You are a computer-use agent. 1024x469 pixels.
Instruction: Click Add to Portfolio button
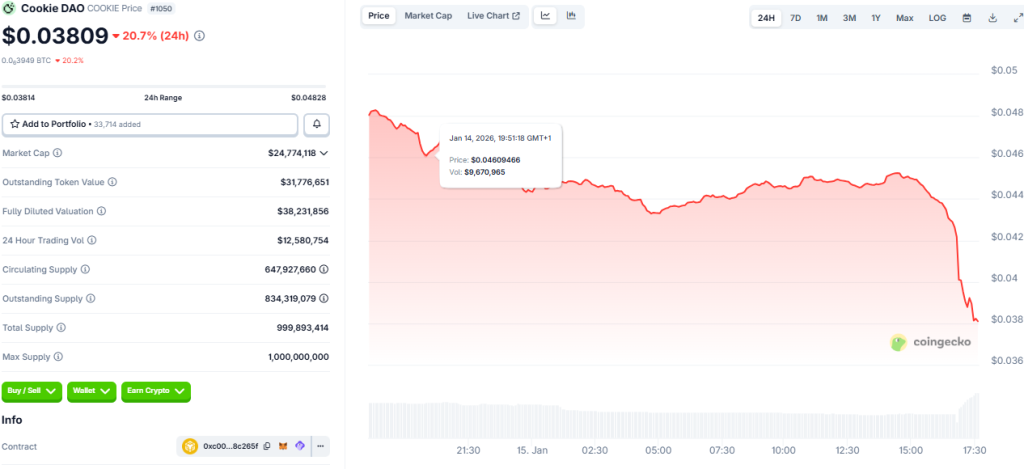(150, 124)
